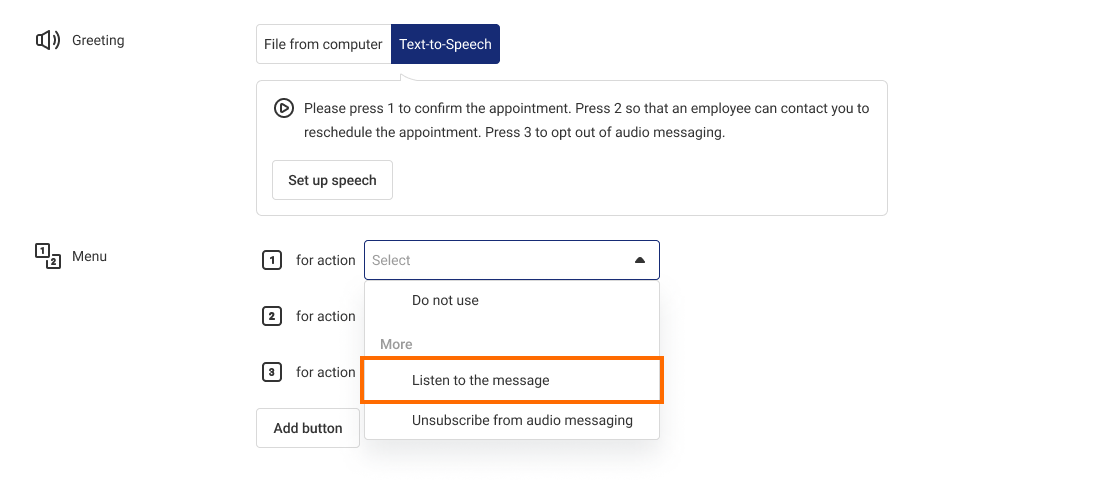Click 'for action' label beside key 3
1112x488 pixels.
[326, 372]
